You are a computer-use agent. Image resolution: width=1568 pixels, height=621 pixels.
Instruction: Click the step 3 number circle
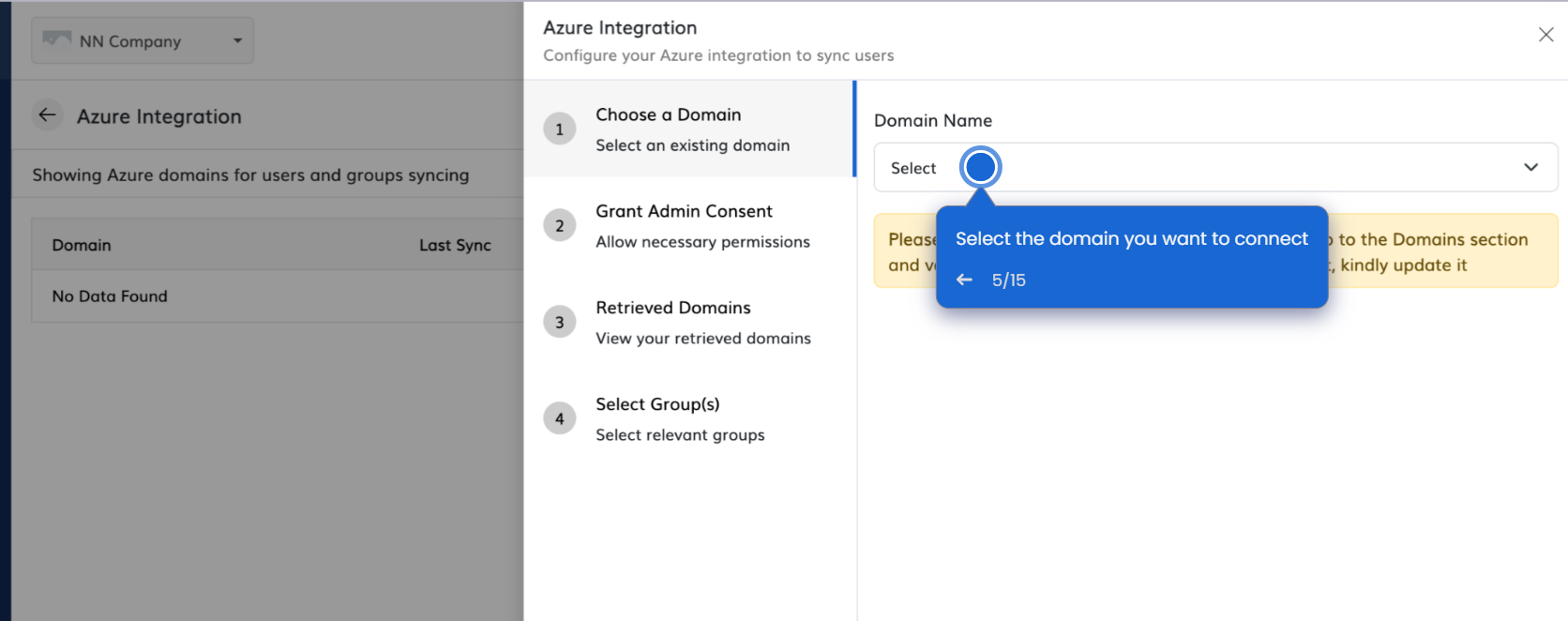[x=560, y=323]
